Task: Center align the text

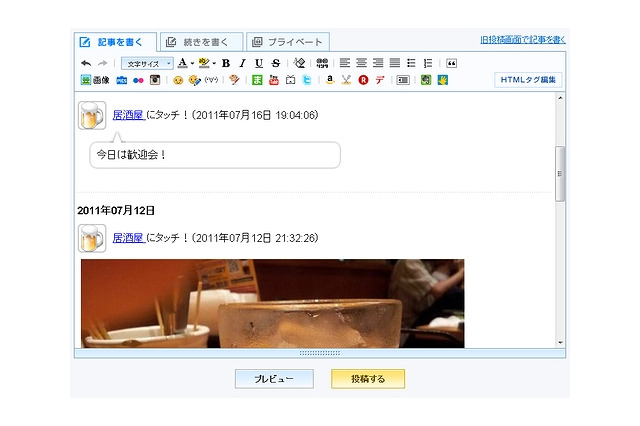Action: (x=361, y=63)
